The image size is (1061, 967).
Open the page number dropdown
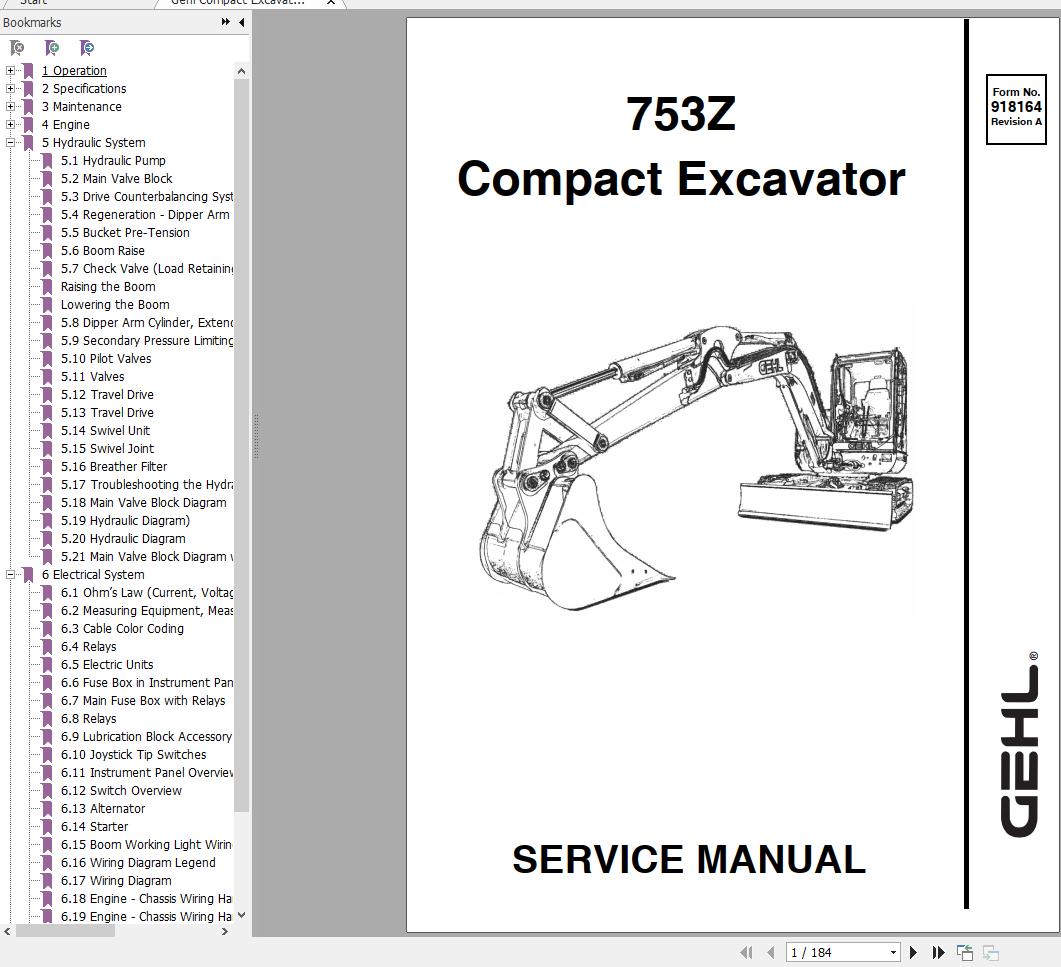coord(893,952)
